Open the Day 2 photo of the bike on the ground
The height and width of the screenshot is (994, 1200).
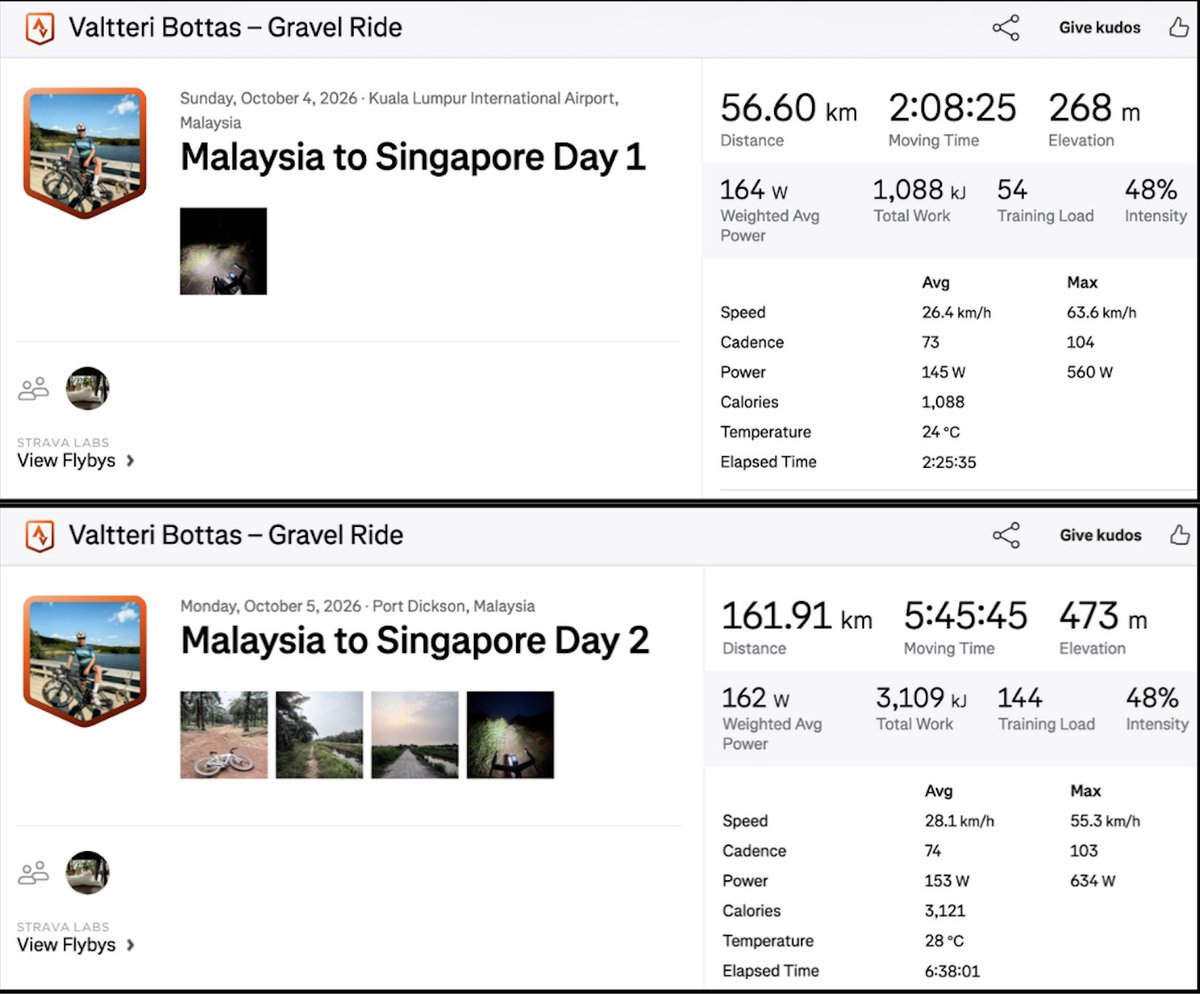pyautogui.click(x=224, y=735)
